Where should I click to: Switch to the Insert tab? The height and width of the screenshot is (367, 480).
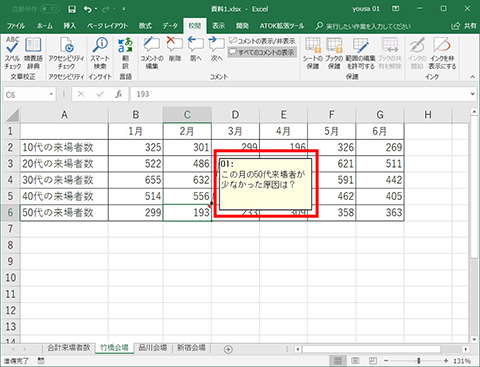[x=70, y=26]
